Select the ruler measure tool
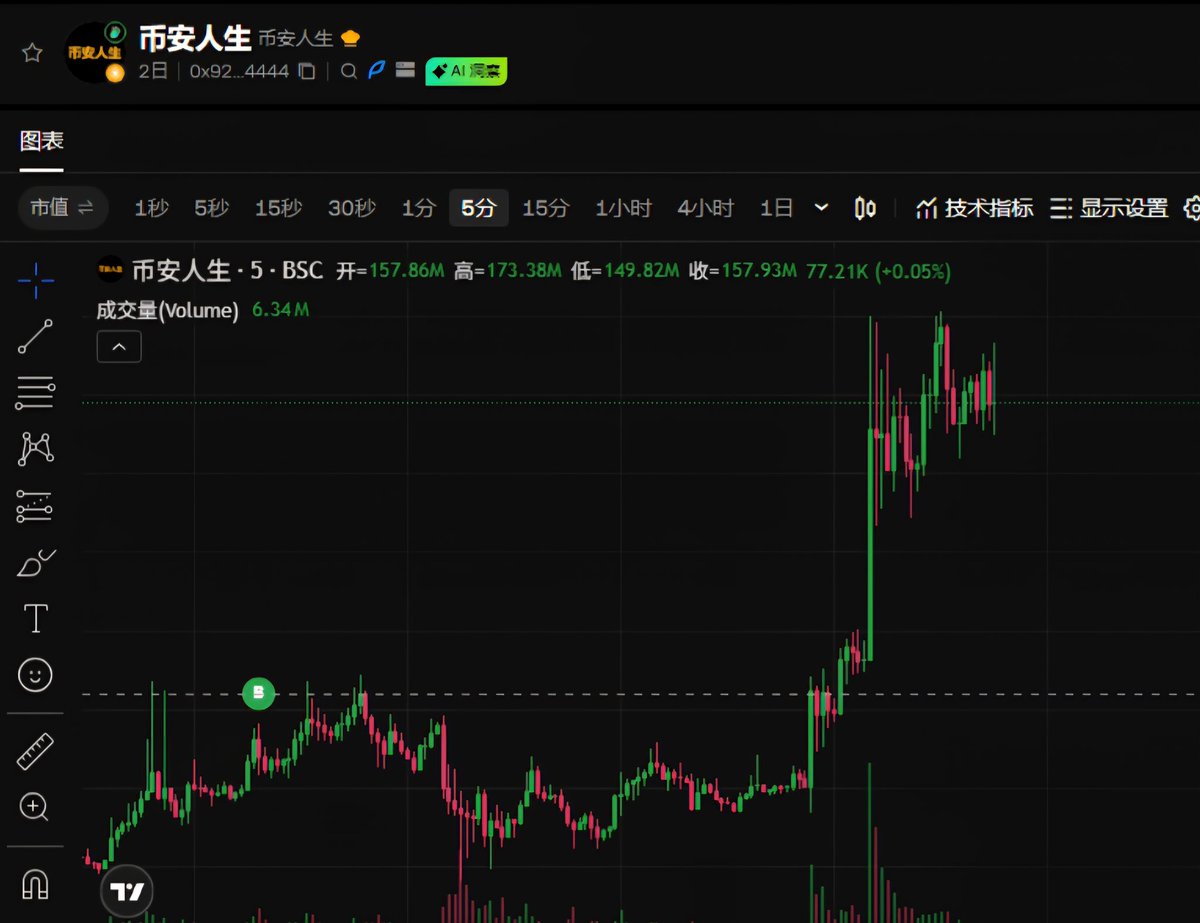1200x923 pixels. (36, 751)
